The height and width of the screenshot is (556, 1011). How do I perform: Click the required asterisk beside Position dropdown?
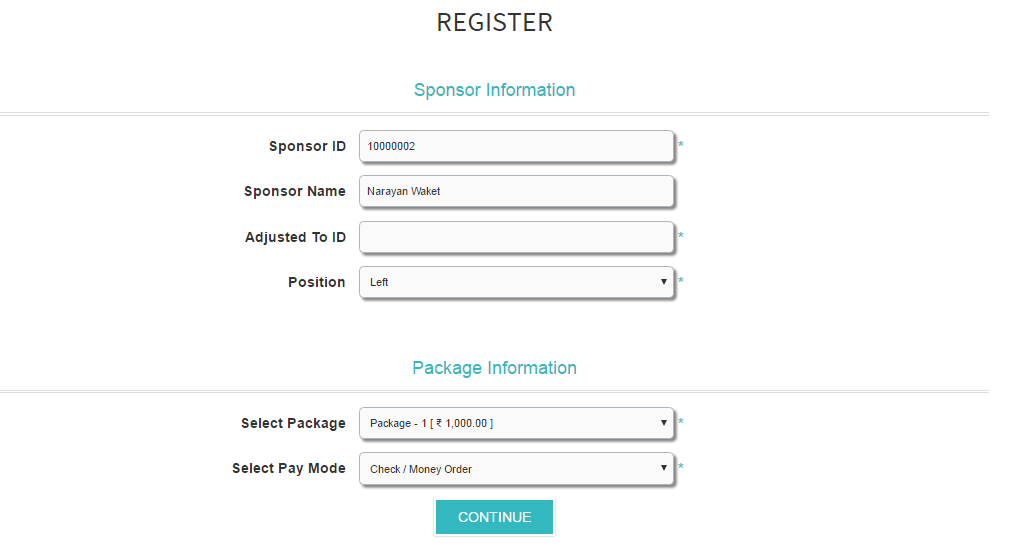681,282
